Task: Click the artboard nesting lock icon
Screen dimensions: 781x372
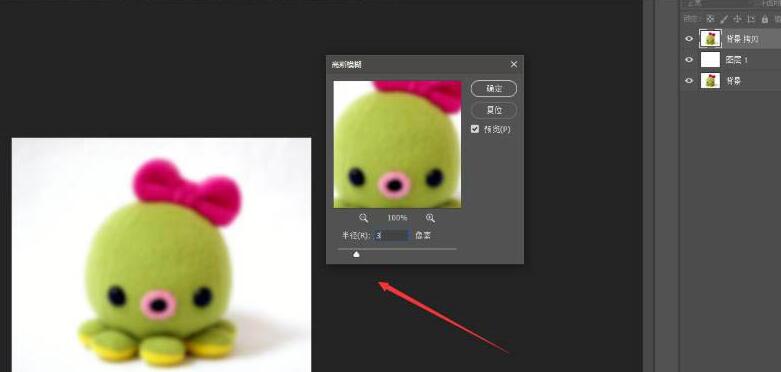Action: coord(751,19)
